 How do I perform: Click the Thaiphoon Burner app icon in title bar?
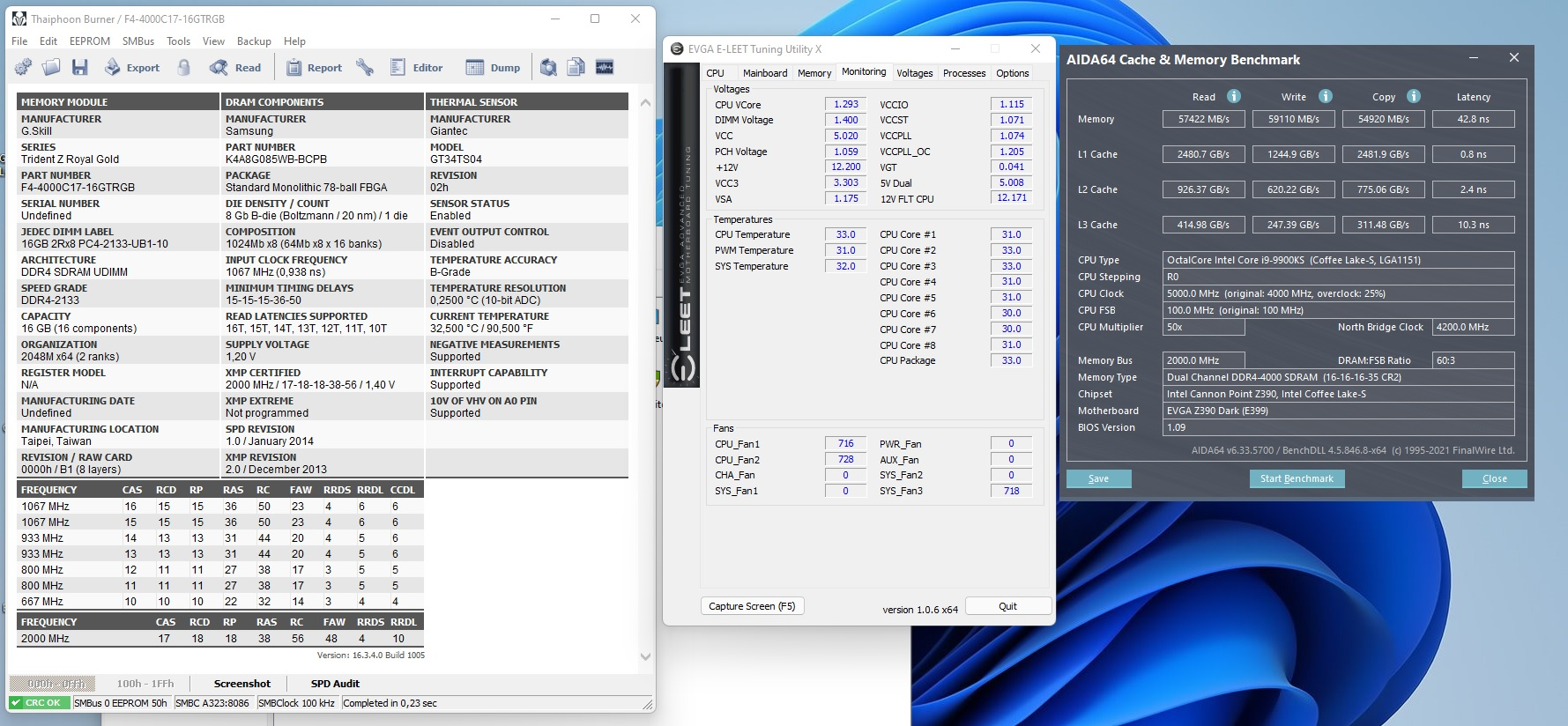[19, 19]
